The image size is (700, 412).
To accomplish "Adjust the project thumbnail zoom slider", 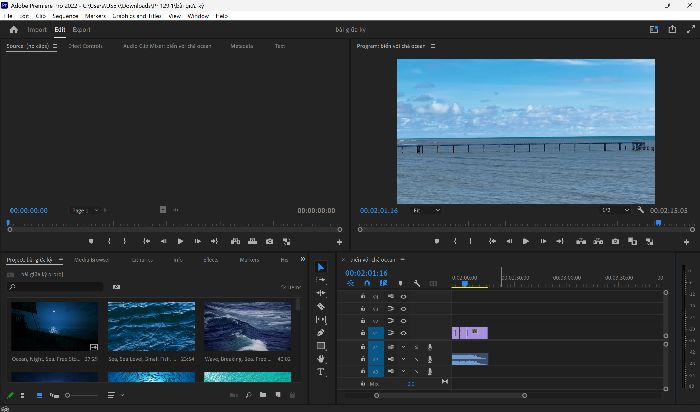I will [82, 395].
